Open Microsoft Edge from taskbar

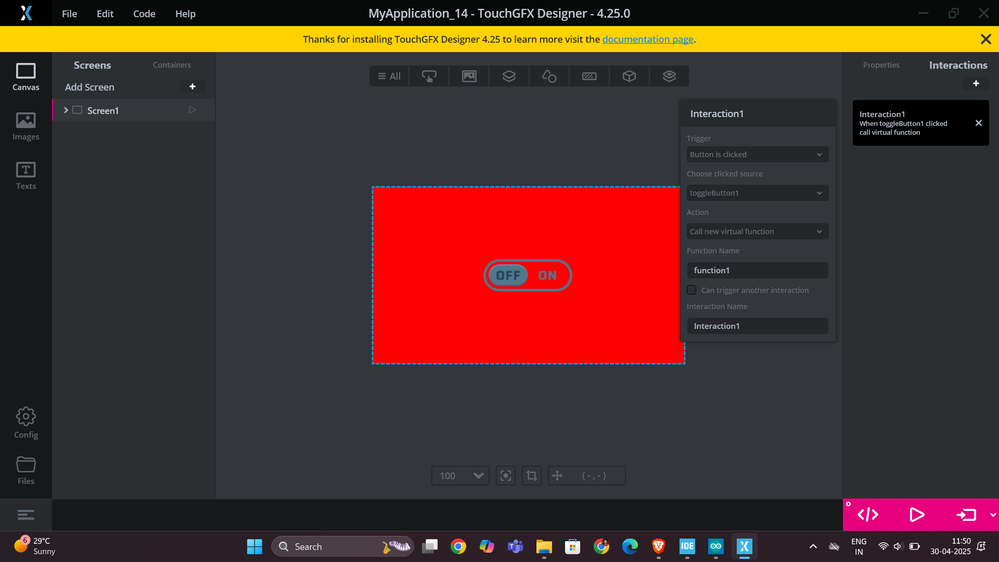tap(629, 546)
